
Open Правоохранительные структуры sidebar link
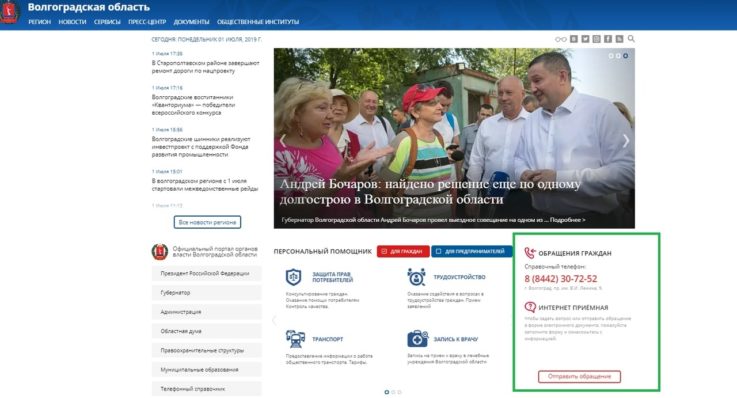click(206, 350)
